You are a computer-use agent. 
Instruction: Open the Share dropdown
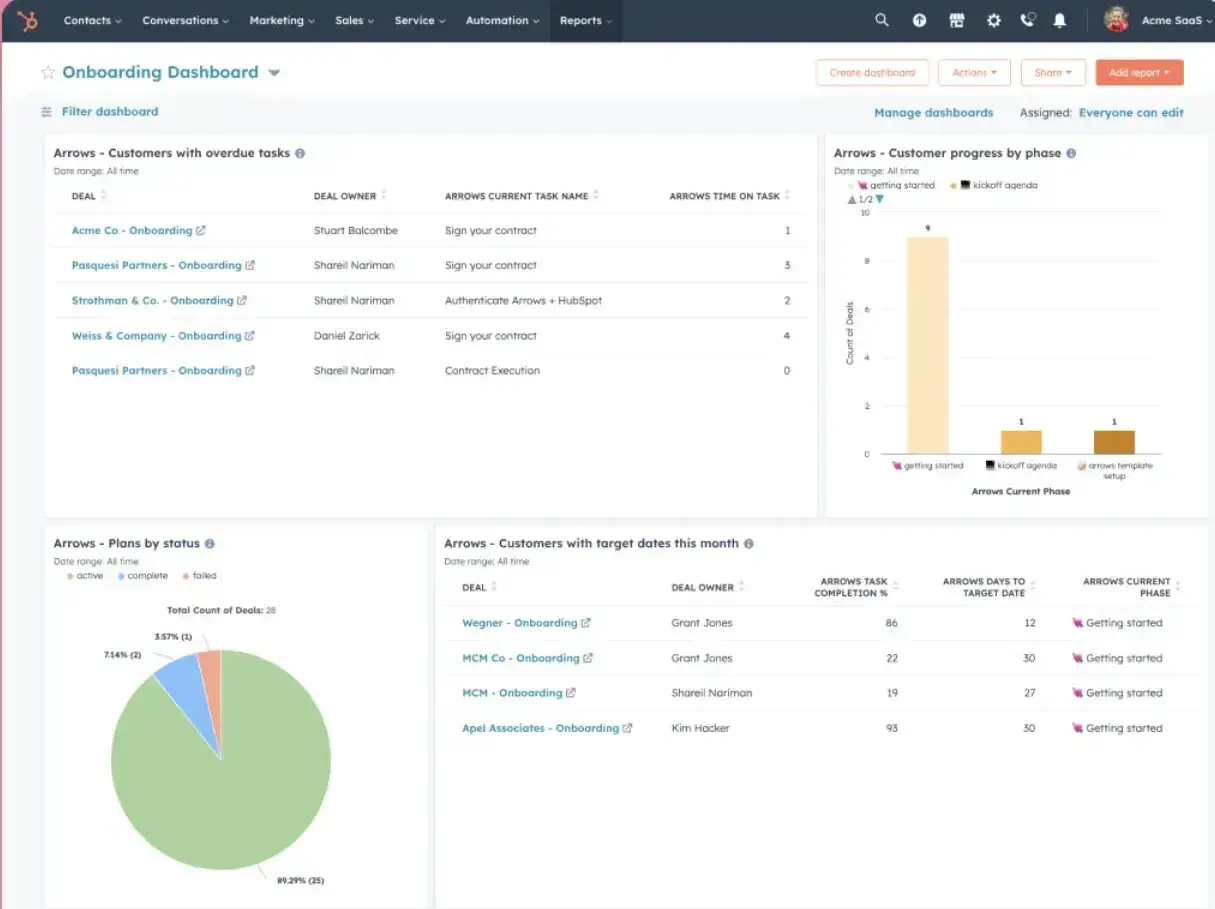(1053, 72)
